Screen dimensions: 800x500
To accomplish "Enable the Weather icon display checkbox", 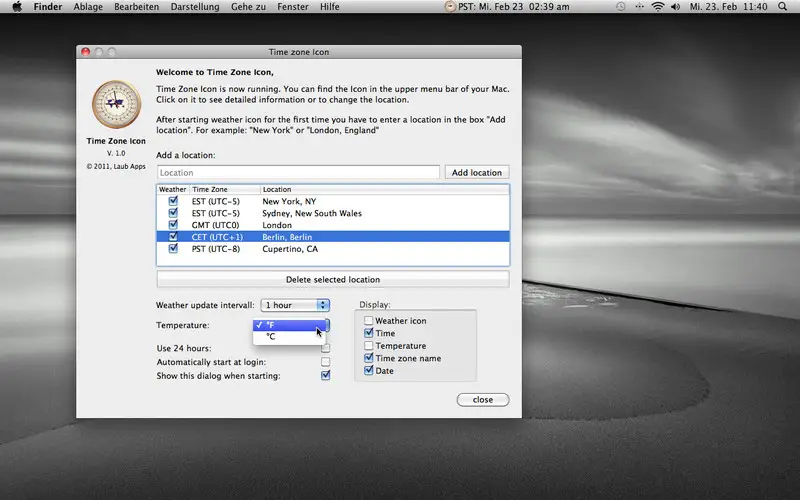I will pyautogui.click(x=368, y=320).
